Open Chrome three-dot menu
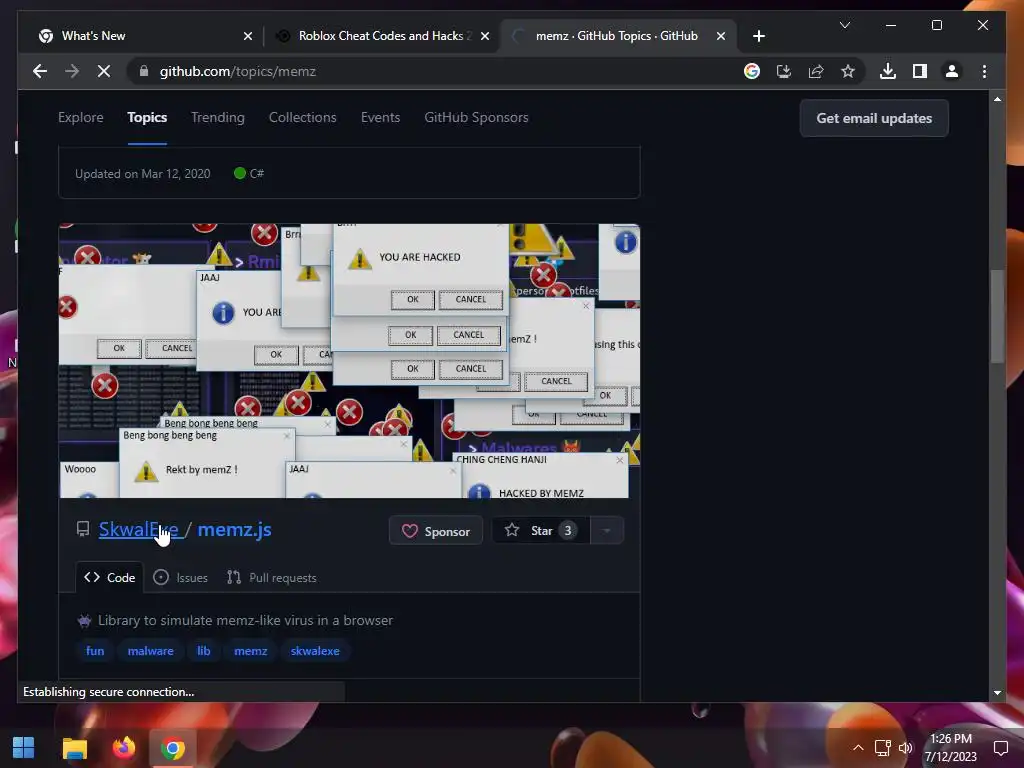This screenshot has width=1024, height=768. (x=984, y=71)
